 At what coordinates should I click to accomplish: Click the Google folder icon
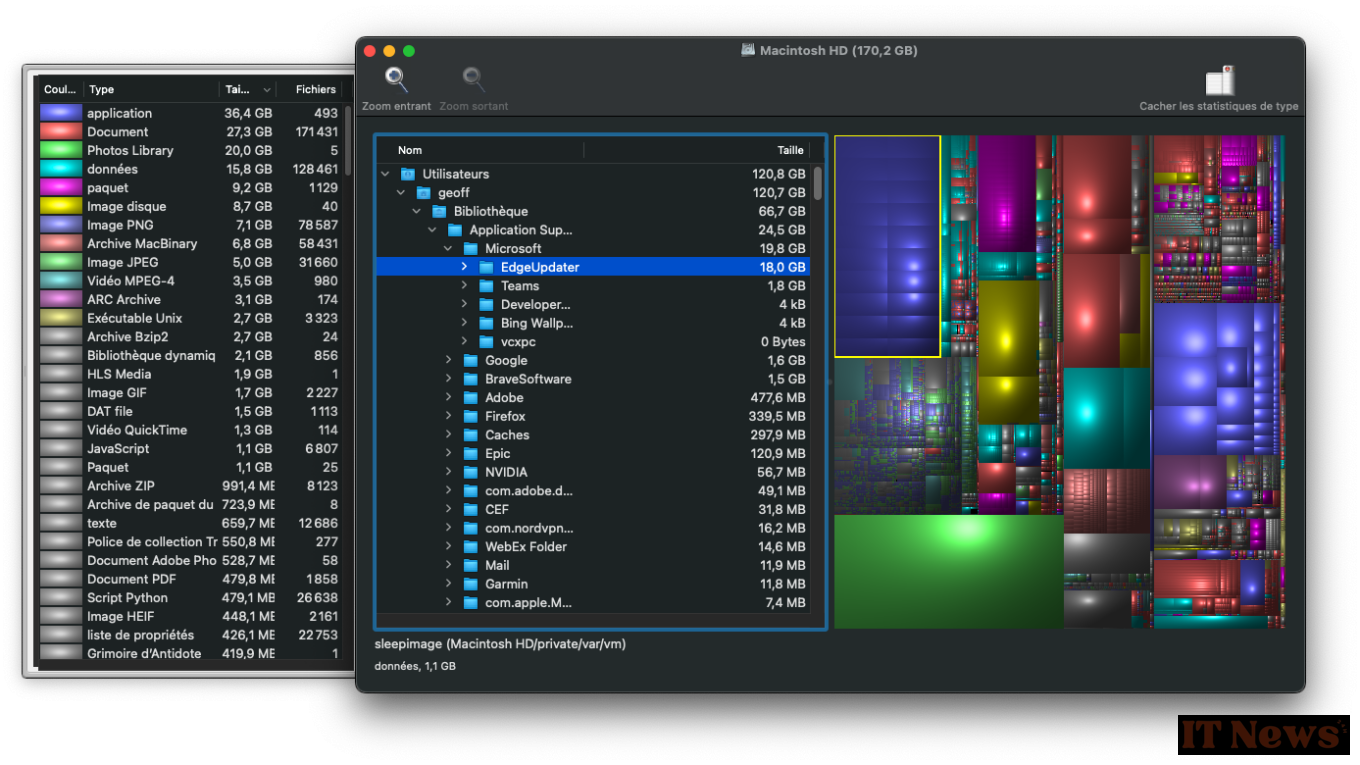tap(470, 361)
